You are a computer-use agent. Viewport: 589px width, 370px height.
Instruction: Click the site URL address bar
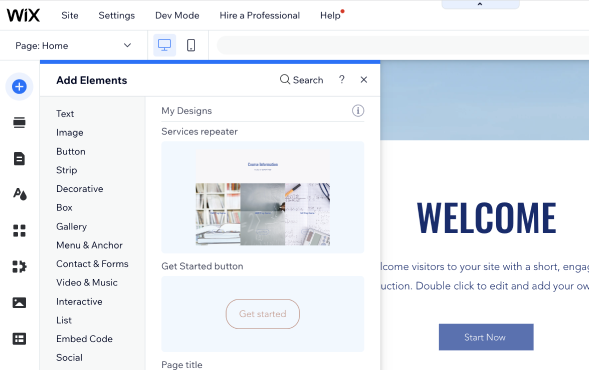click(x=403, y=45)
